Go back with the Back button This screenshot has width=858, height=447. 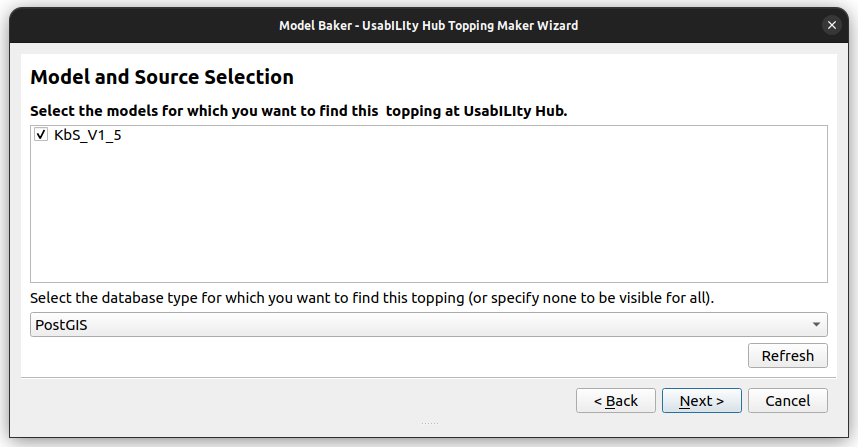coord(615,401)
